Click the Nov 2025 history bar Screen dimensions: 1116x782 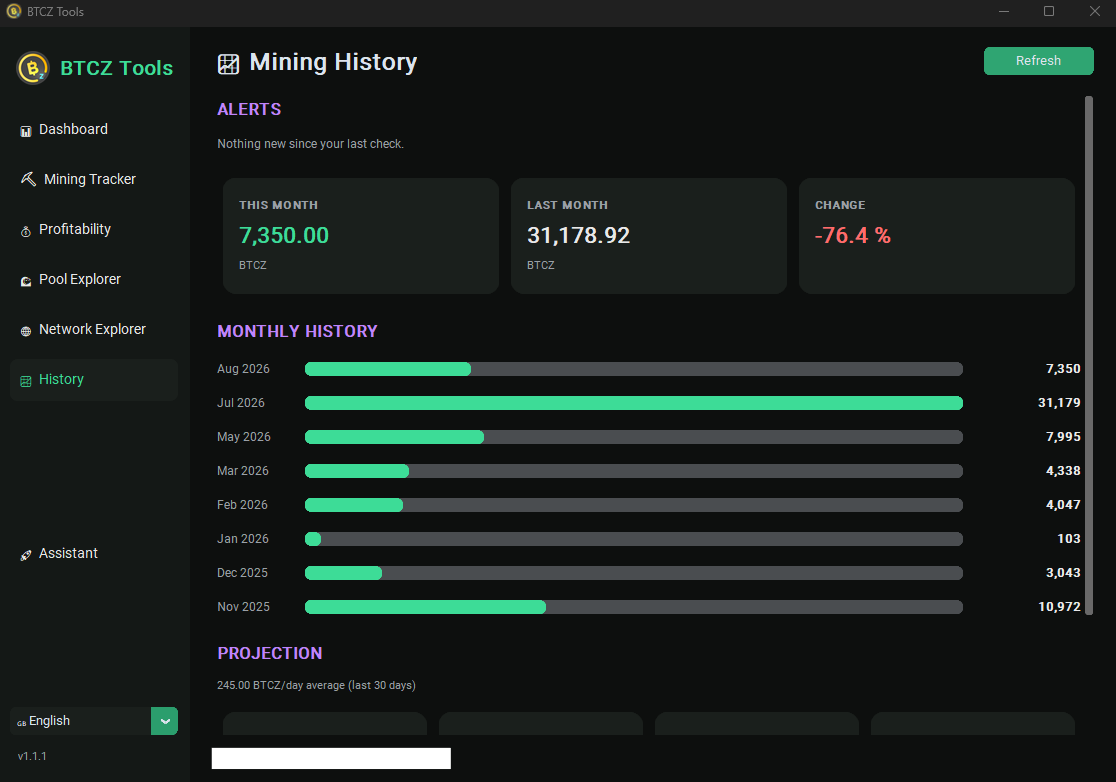pos(633,607)
